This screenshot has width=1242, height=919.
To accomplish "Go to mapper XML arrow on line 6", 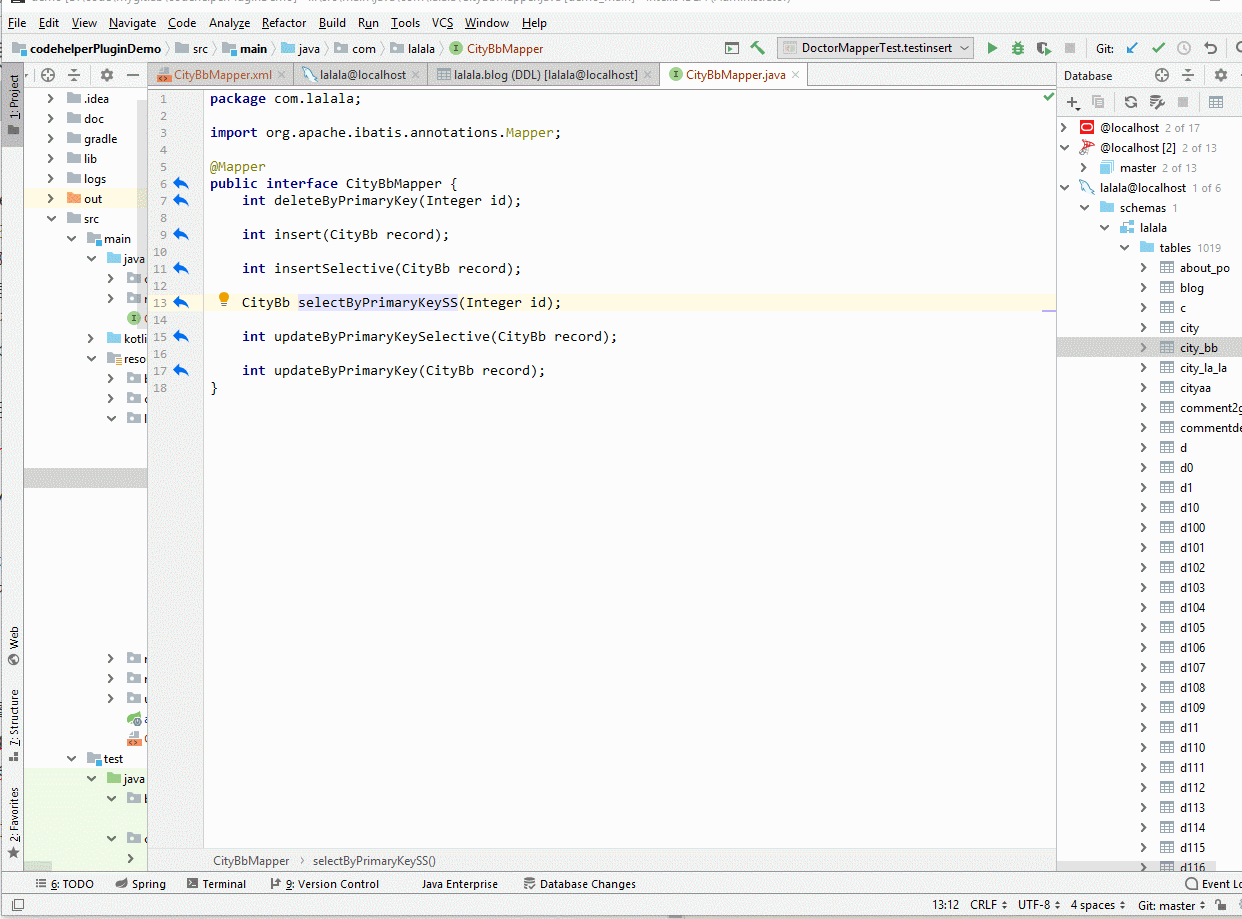I will click(181, 184).
